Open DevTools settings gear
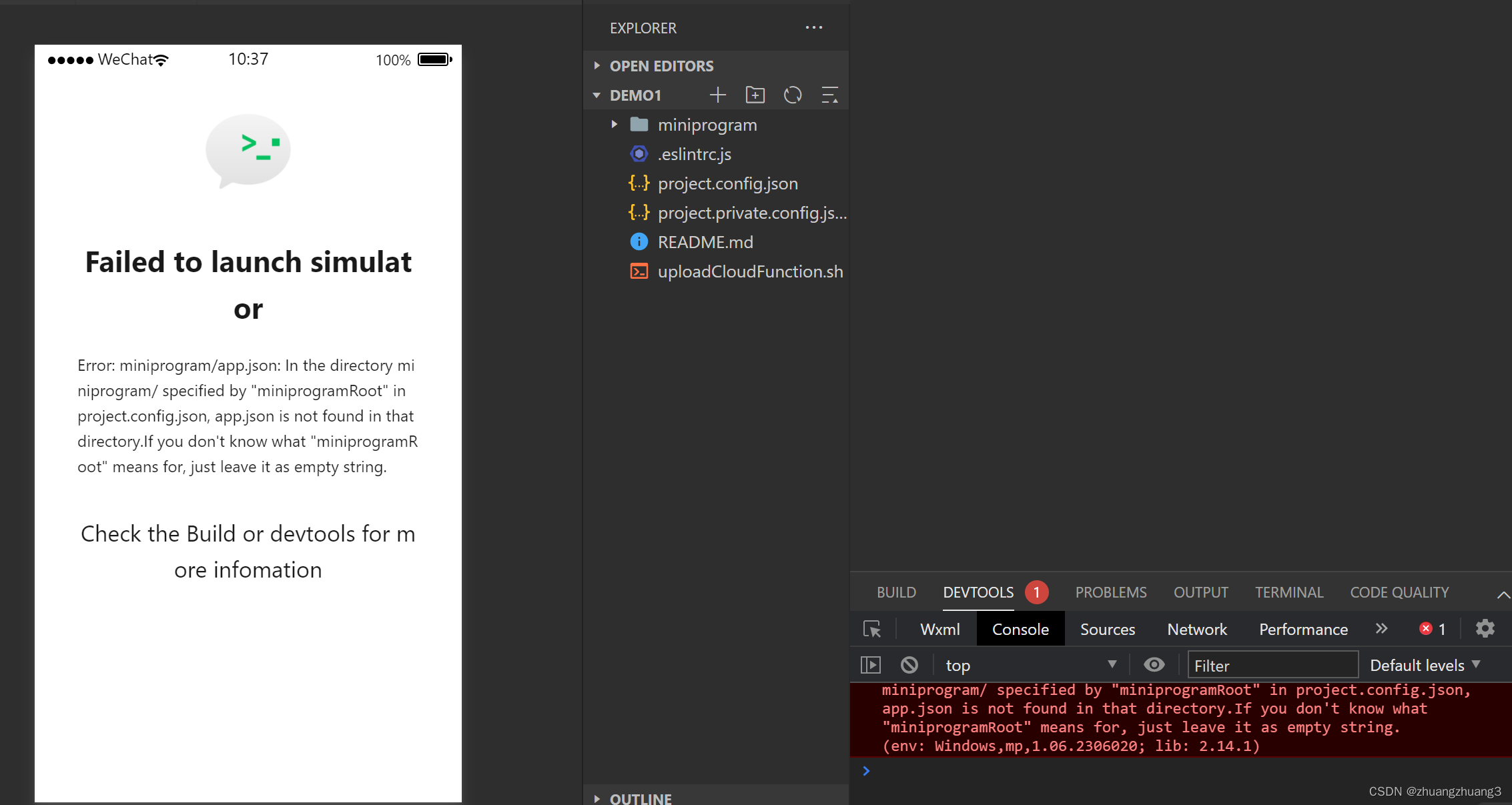This screenshot has height=805, width=1512. [1485, 629]
